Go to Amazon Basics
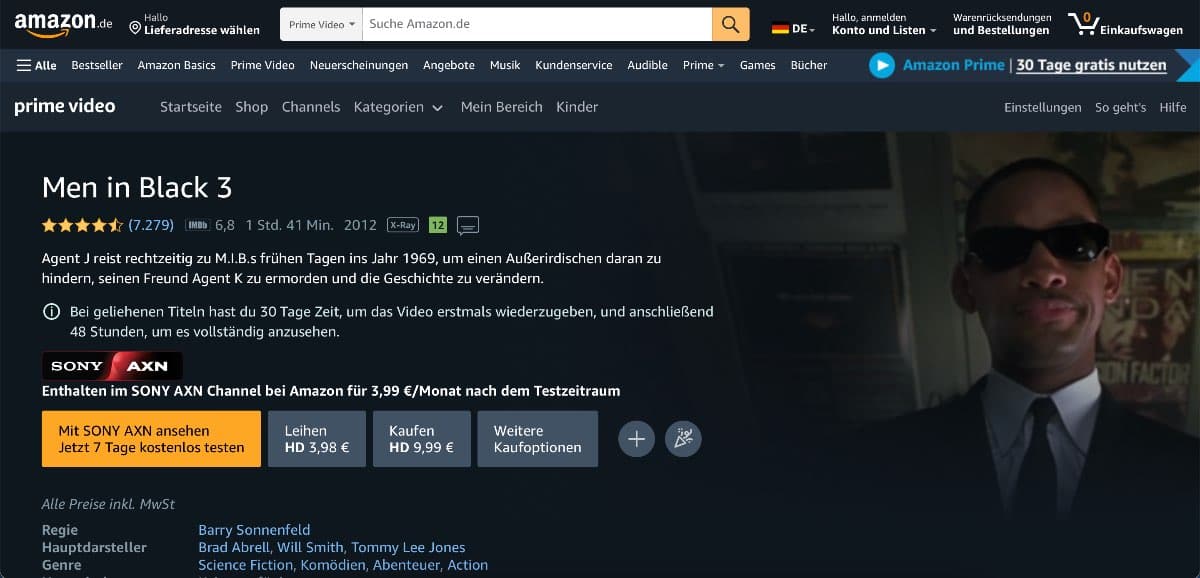This screenshot has width=1200, height=578. (177, 65)
